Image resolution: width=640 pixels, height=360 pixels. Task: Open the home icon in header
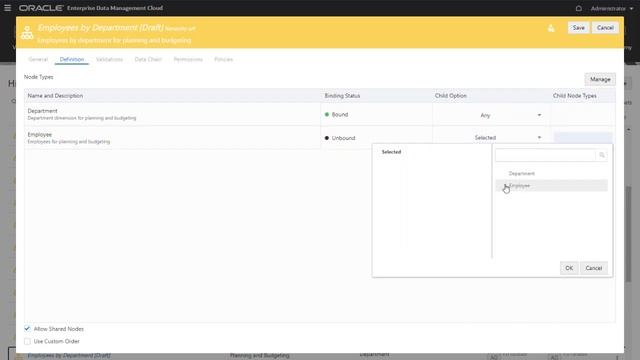pos(578,8)
